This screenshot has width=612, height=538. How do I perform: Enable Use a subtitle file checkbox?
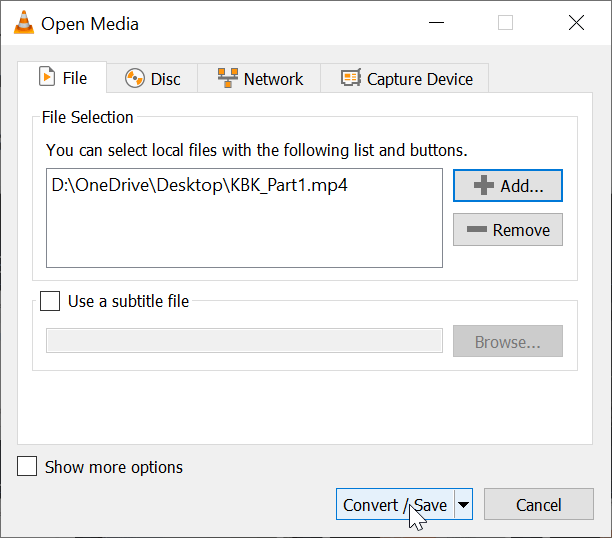(x=50, y=301)
